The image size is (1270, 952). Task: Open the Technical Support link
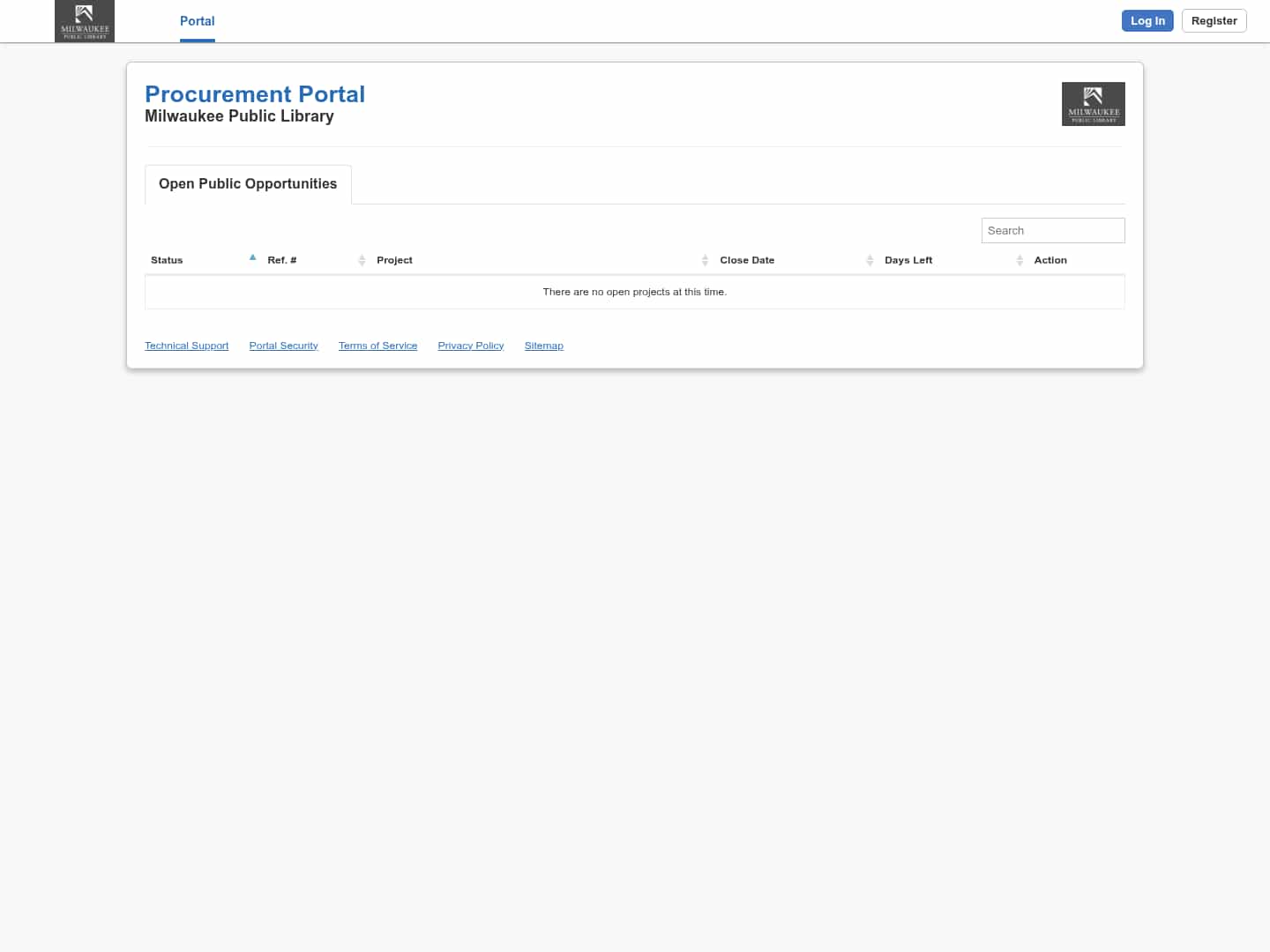tap(186, 346)
